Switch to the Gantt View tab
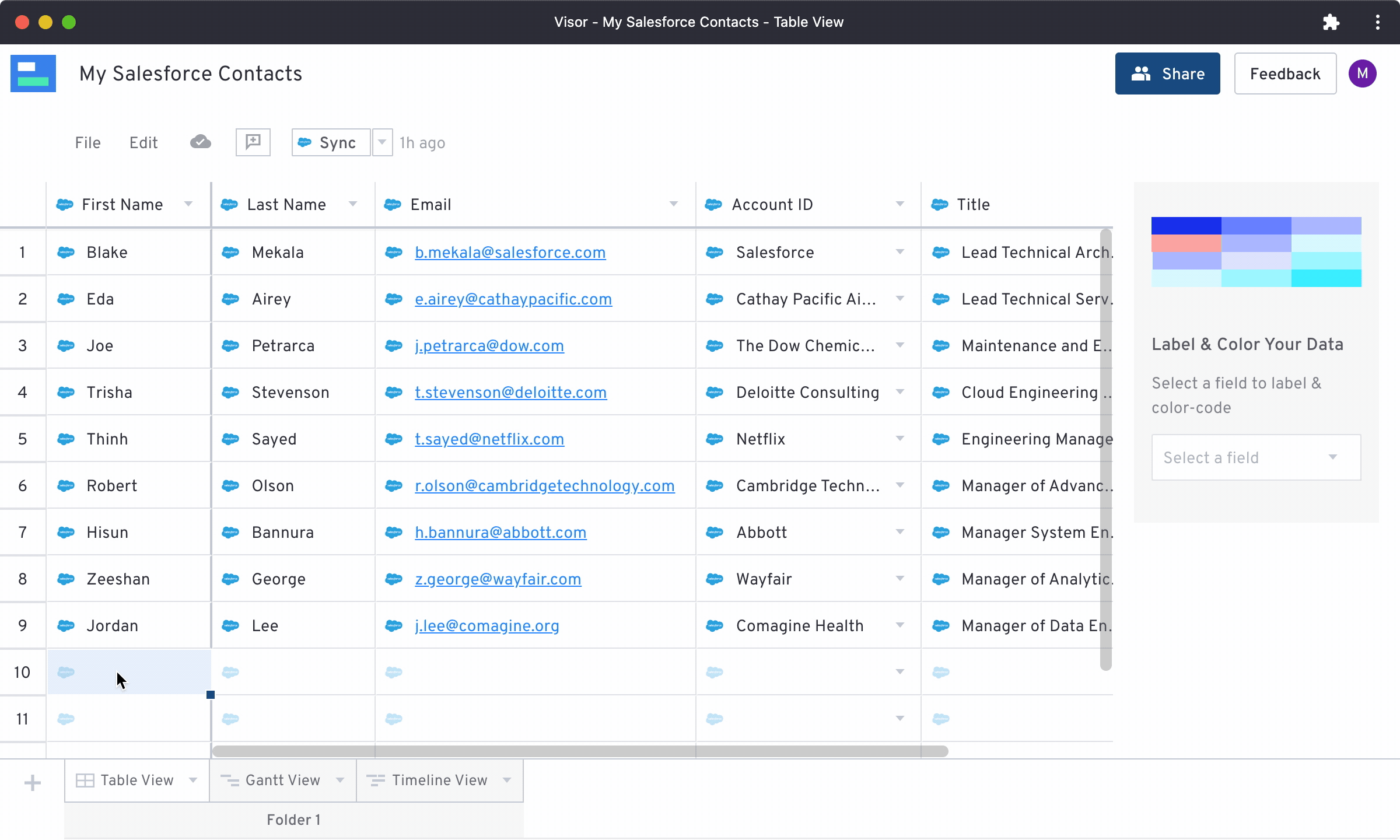The height and width of the screenshot is (840, 1400). (282, 780)
